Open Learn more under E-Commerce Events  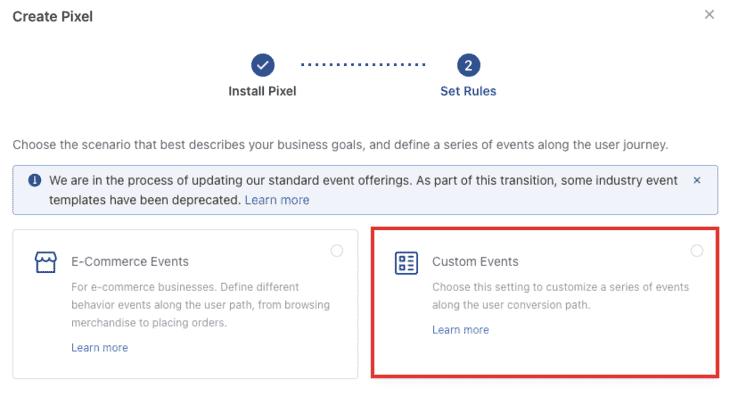tap(100, 348)
